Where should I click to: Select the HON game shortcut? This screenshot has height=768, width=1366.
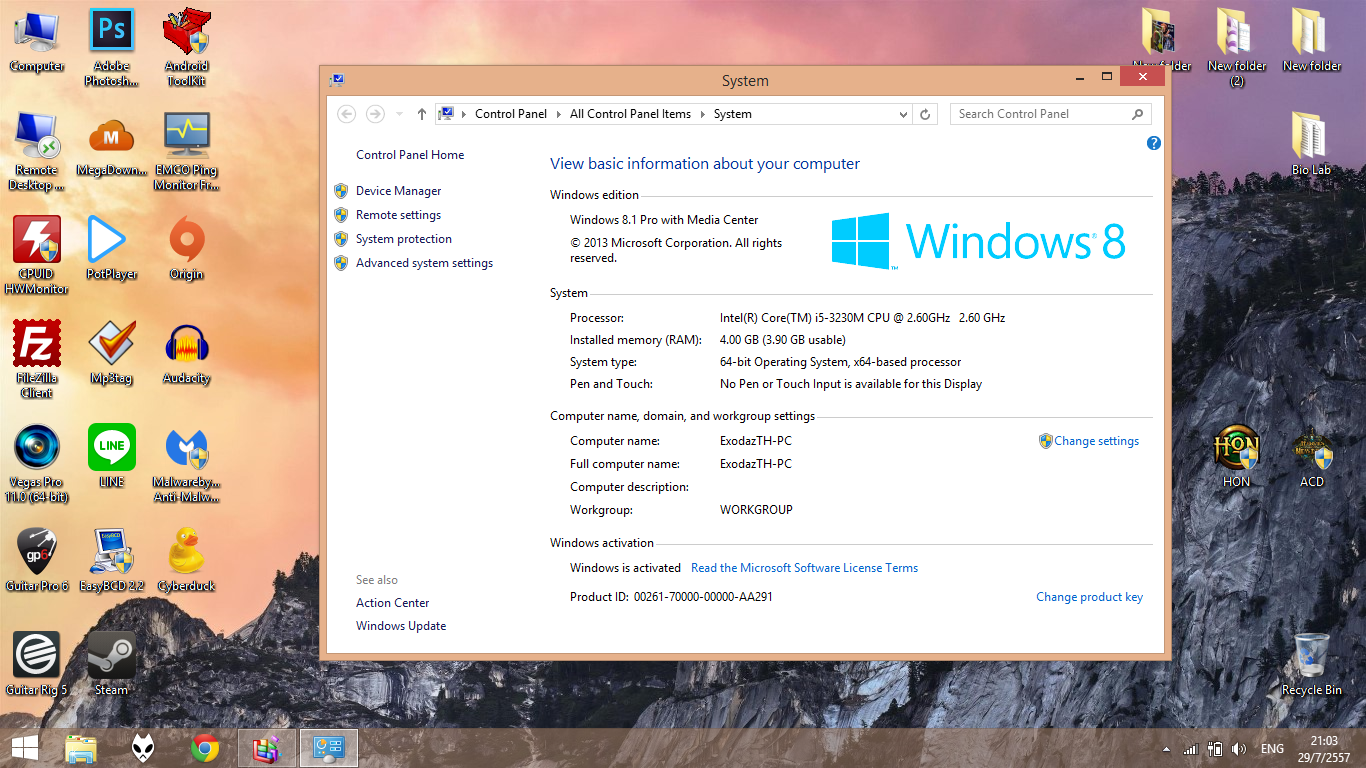[x=1237, y=456]
